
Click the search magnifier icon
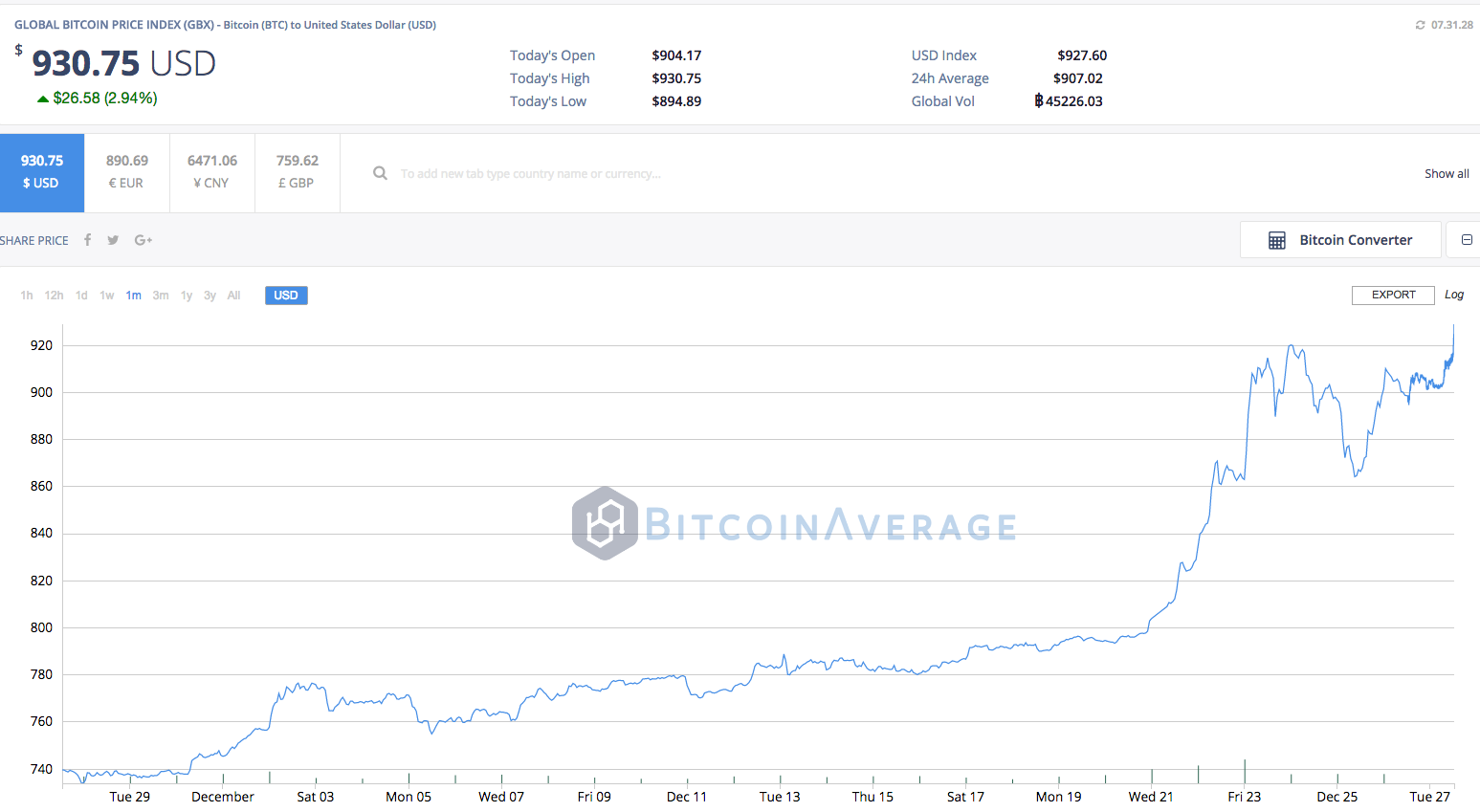[x=380, y=173]
